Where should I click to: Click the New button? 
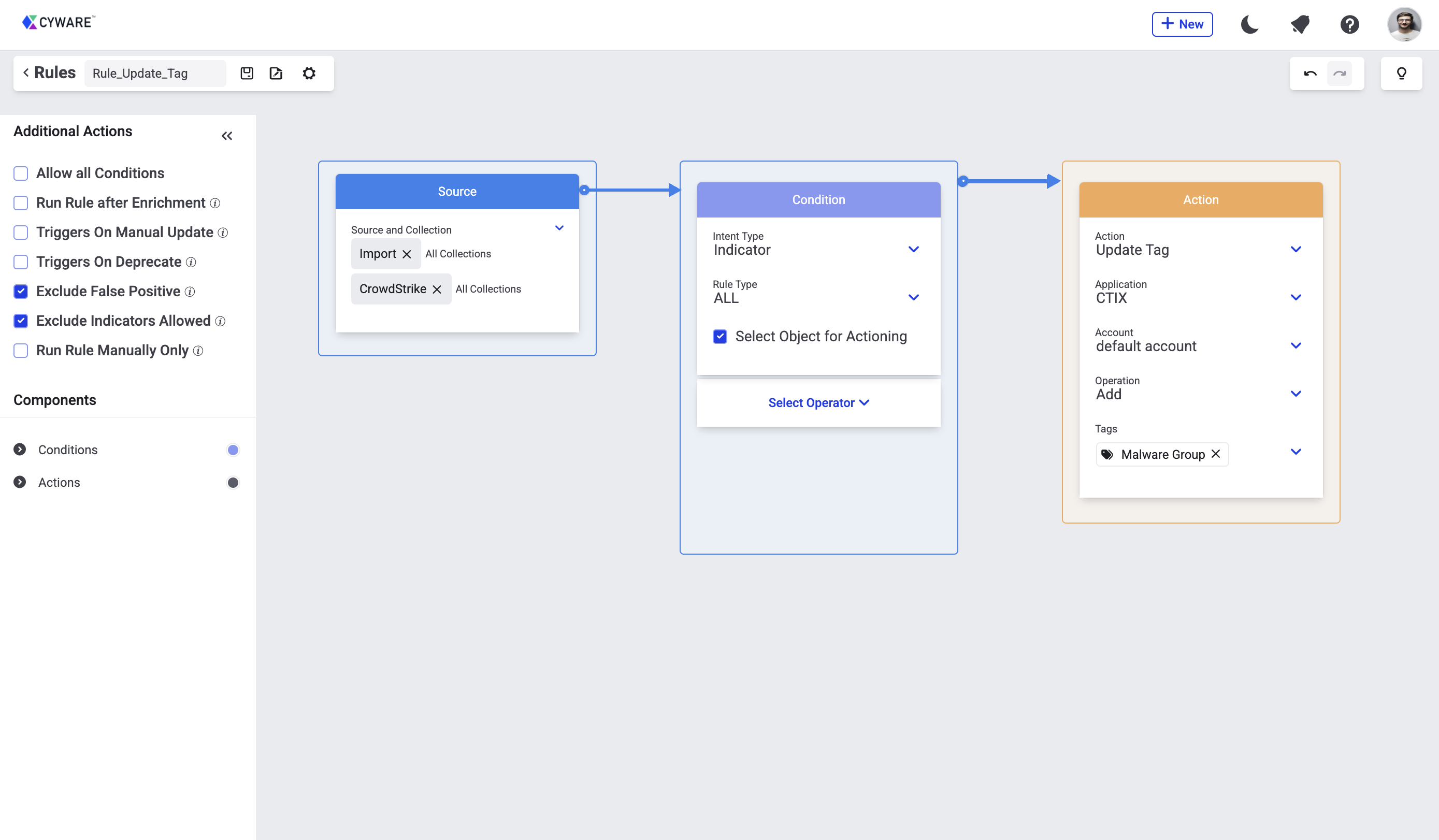click(x=1182, y=24)
